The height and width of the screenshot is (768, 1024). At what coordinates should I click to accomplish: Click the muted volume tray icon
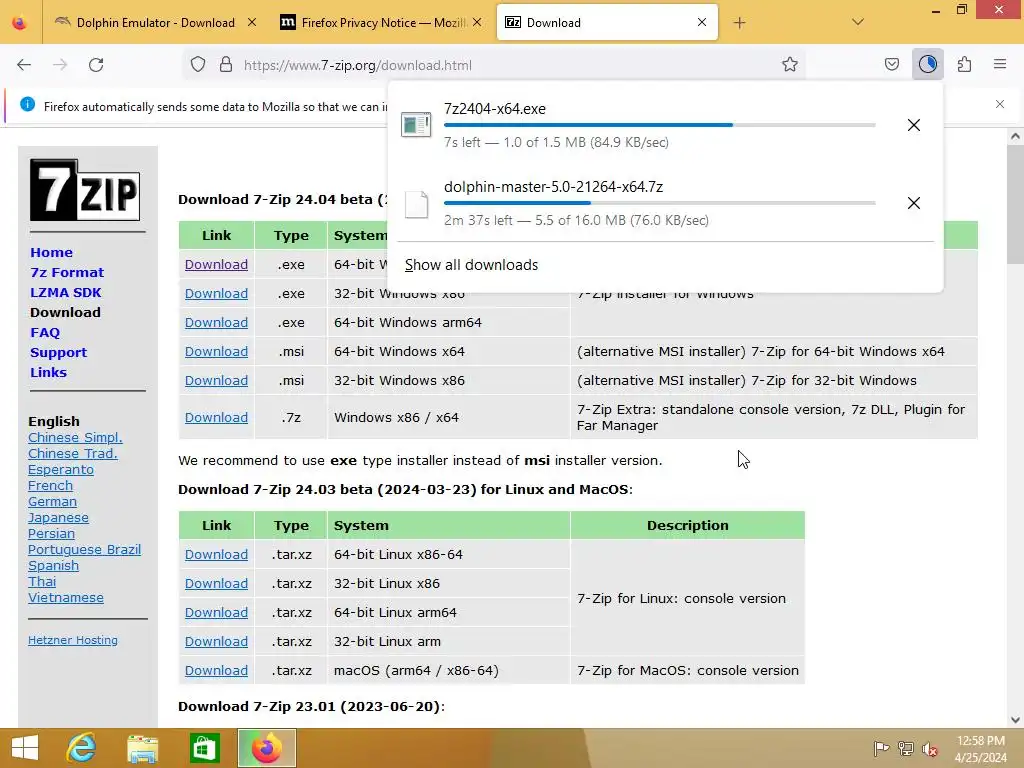[x=930, y=748]
